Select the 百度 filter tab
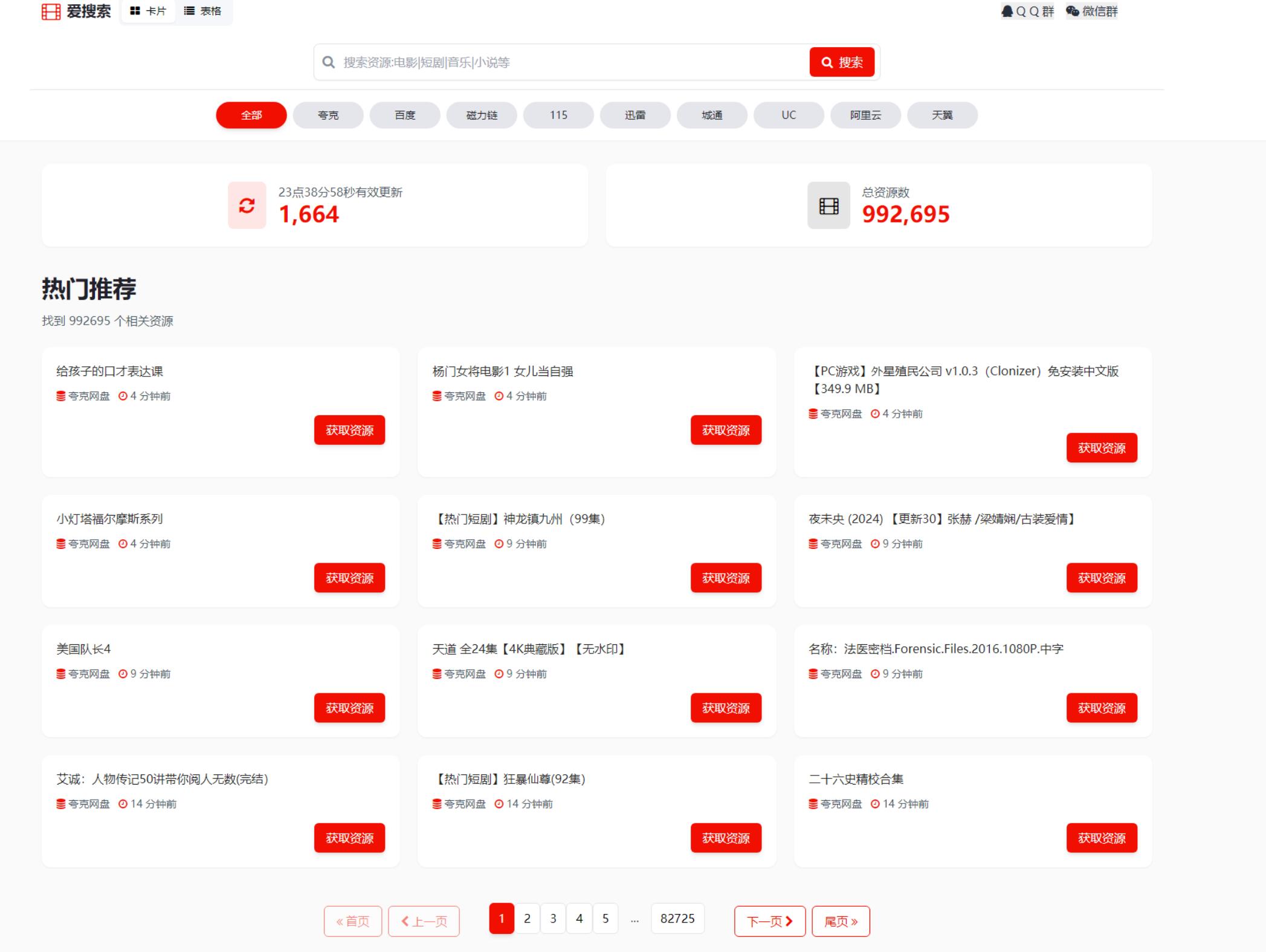The image size is (1266, 952). 405,115
